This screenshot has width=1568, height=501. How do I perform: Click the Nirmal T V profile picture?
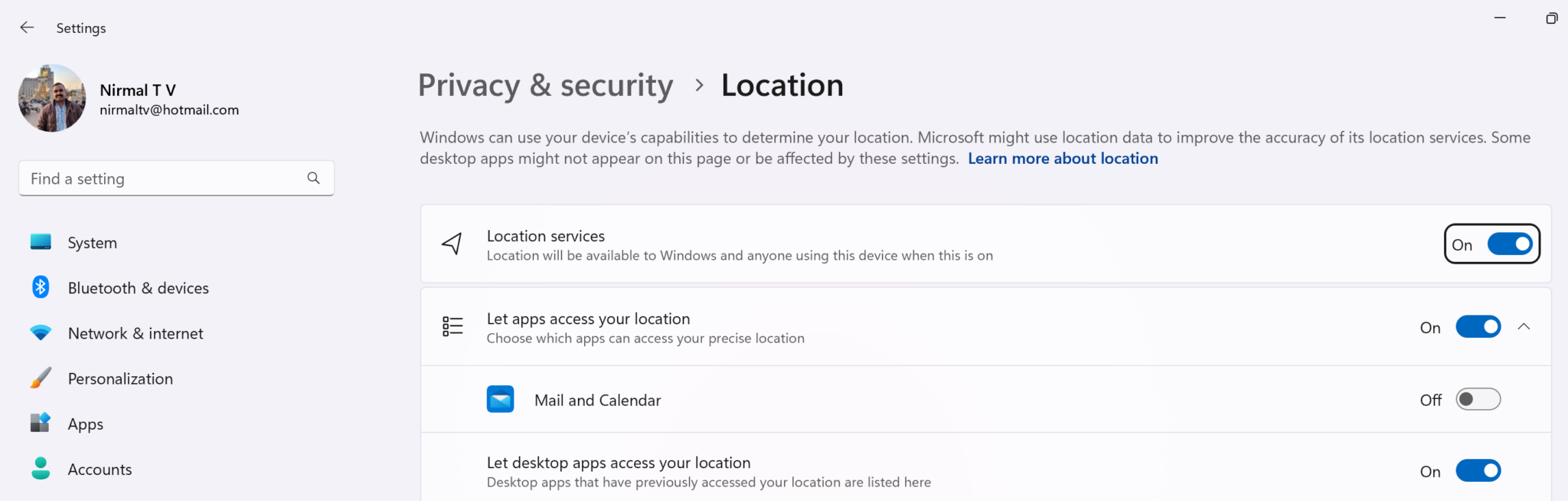[52, 98]
